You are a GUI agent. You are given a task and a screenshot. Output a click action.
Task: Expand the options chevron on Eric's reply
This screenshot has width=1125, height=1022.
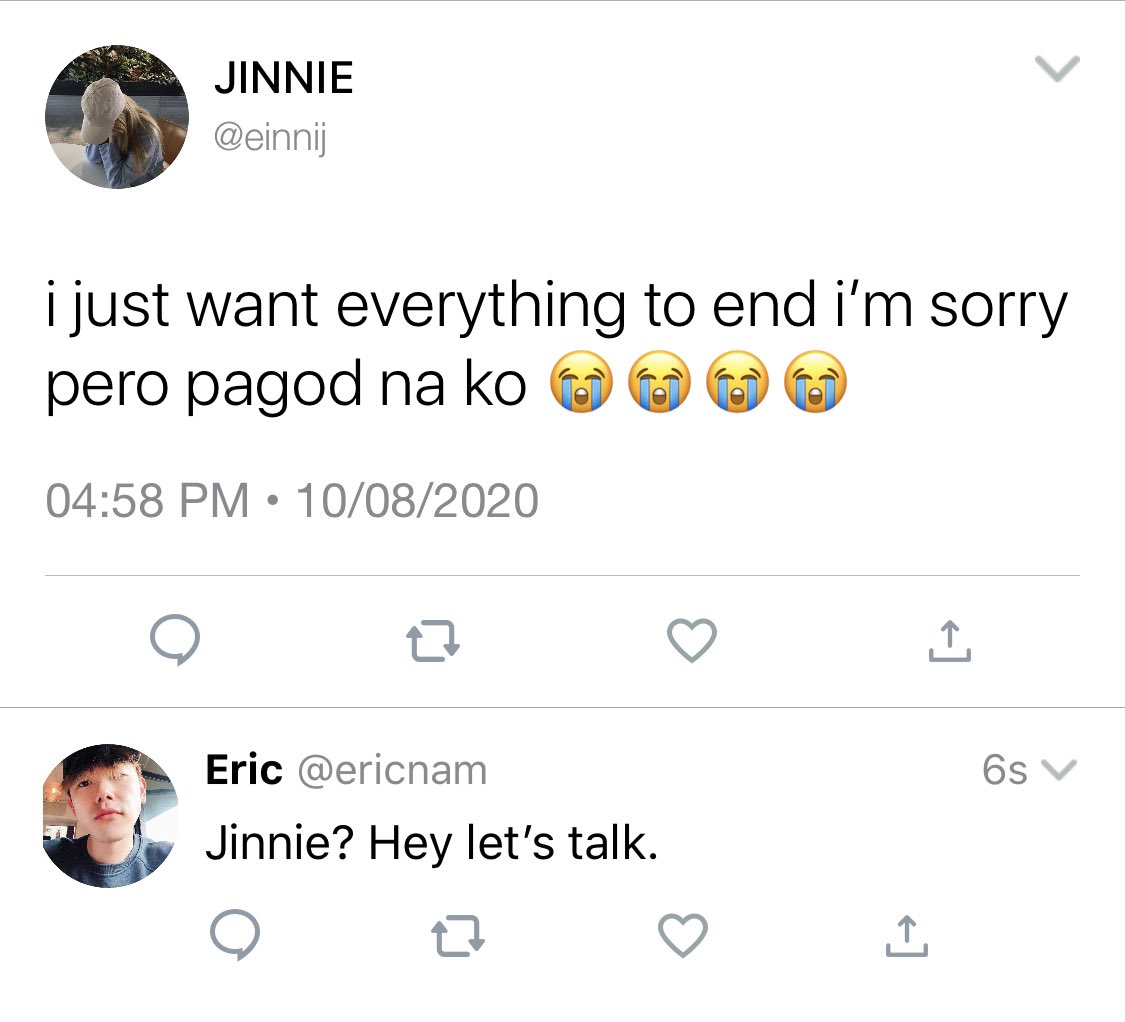(x=1058, y=769)
